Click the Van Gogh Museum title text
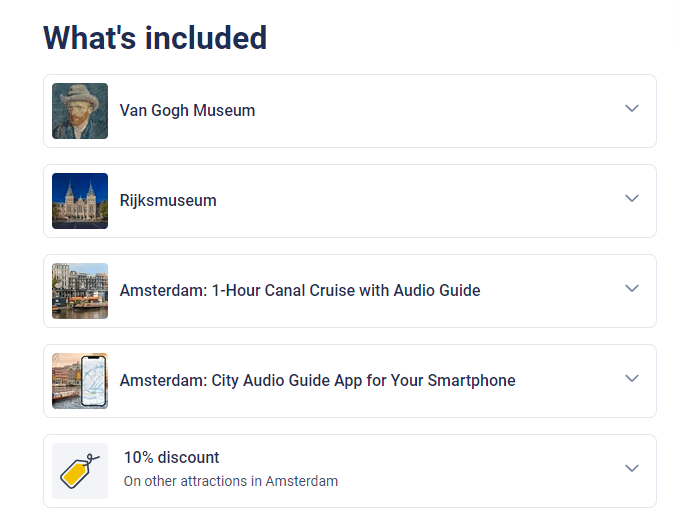This screenshot has height=526, width=675. (x=187, y=111)
